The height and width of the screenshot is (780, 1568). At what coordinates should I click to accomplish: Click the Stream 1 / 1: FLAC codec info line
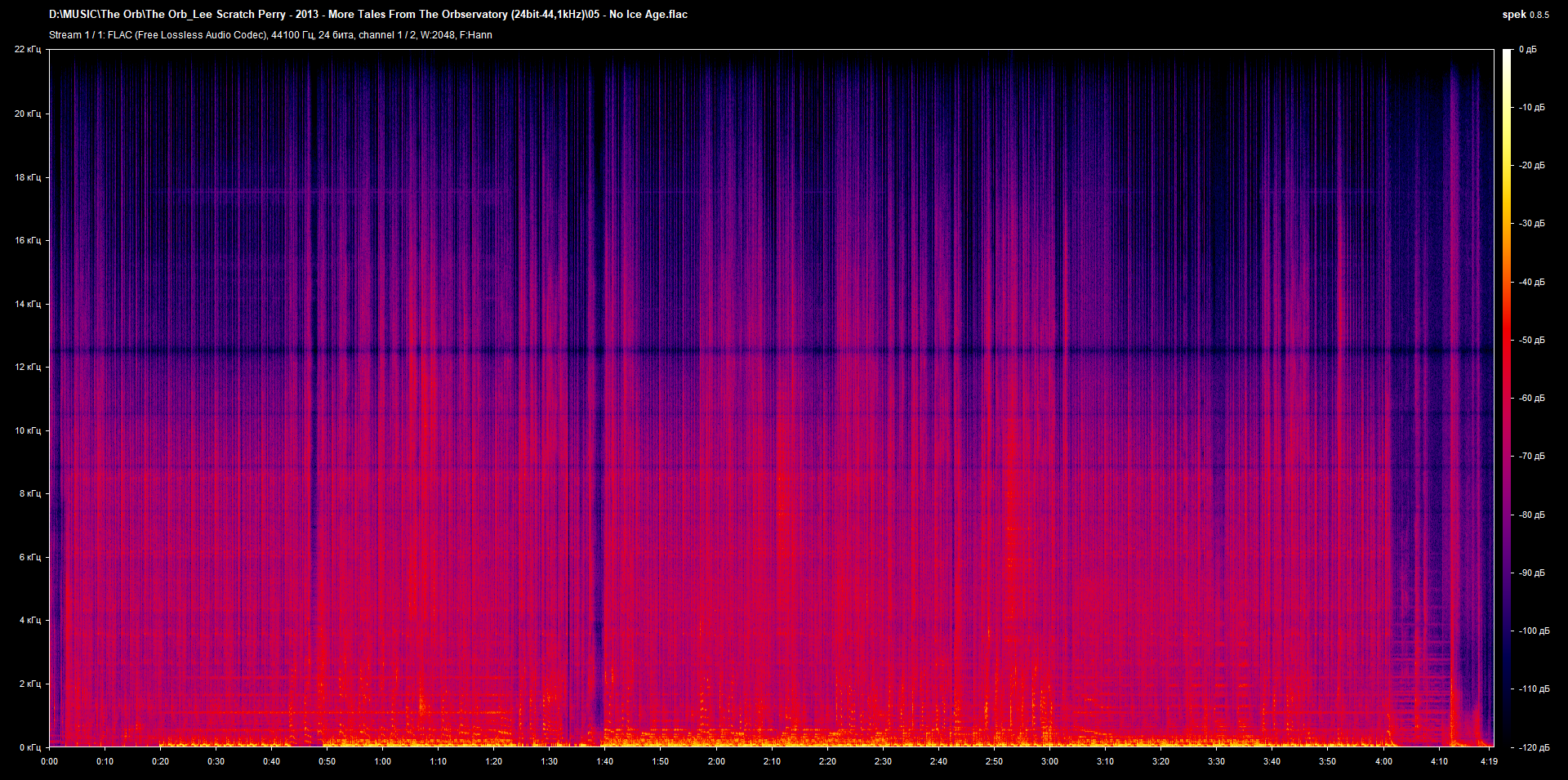270,35
